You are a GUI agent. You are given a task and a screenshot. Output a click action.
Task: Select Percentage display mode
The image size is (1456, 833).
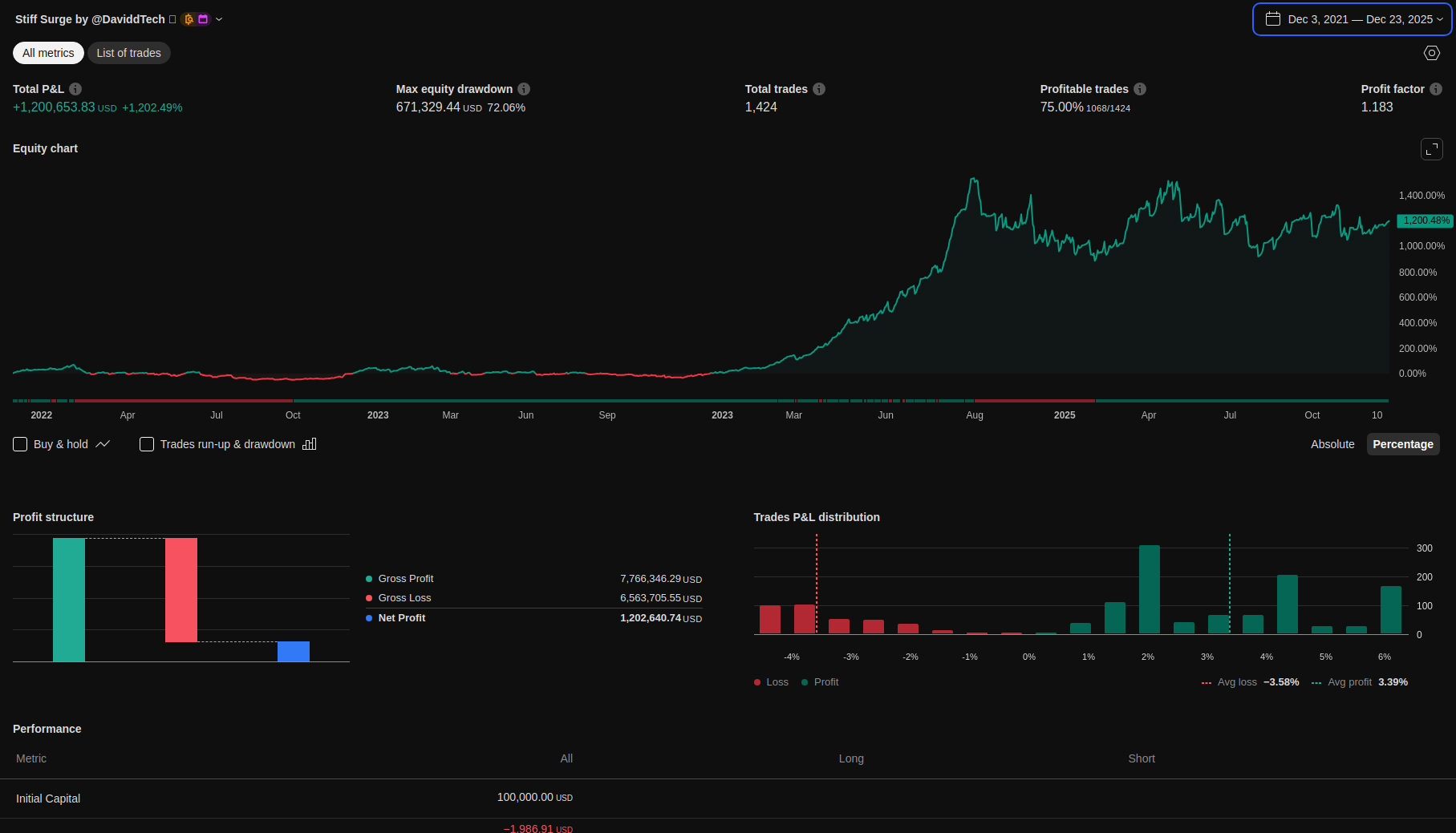click(x=1402, y=444)
